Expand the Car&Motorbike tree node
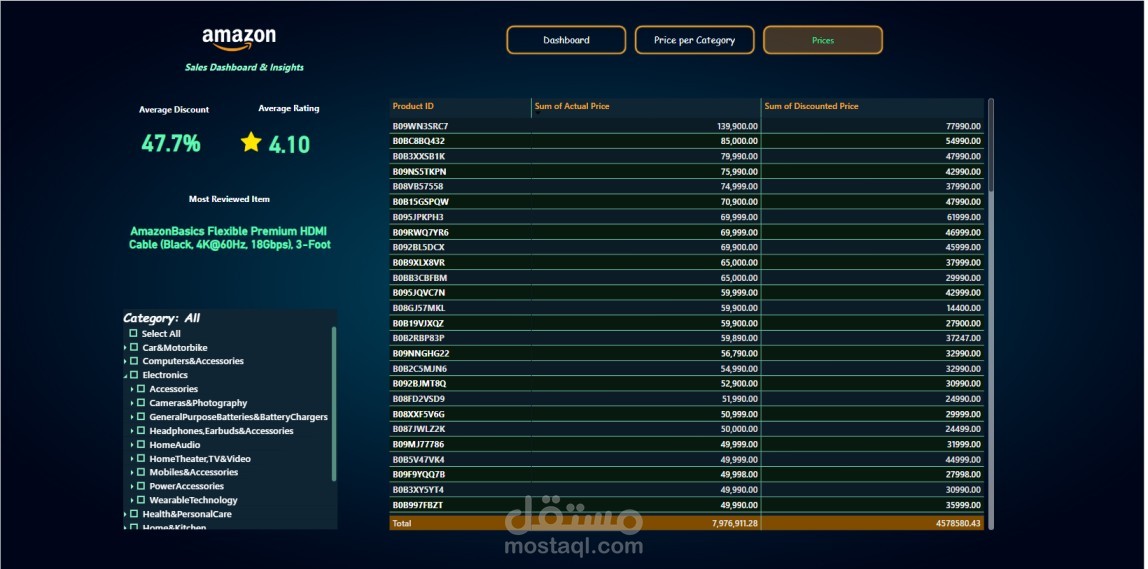The width and height of the screenshot is (1148, 569). pyautogui.click(x=125, y=348)
